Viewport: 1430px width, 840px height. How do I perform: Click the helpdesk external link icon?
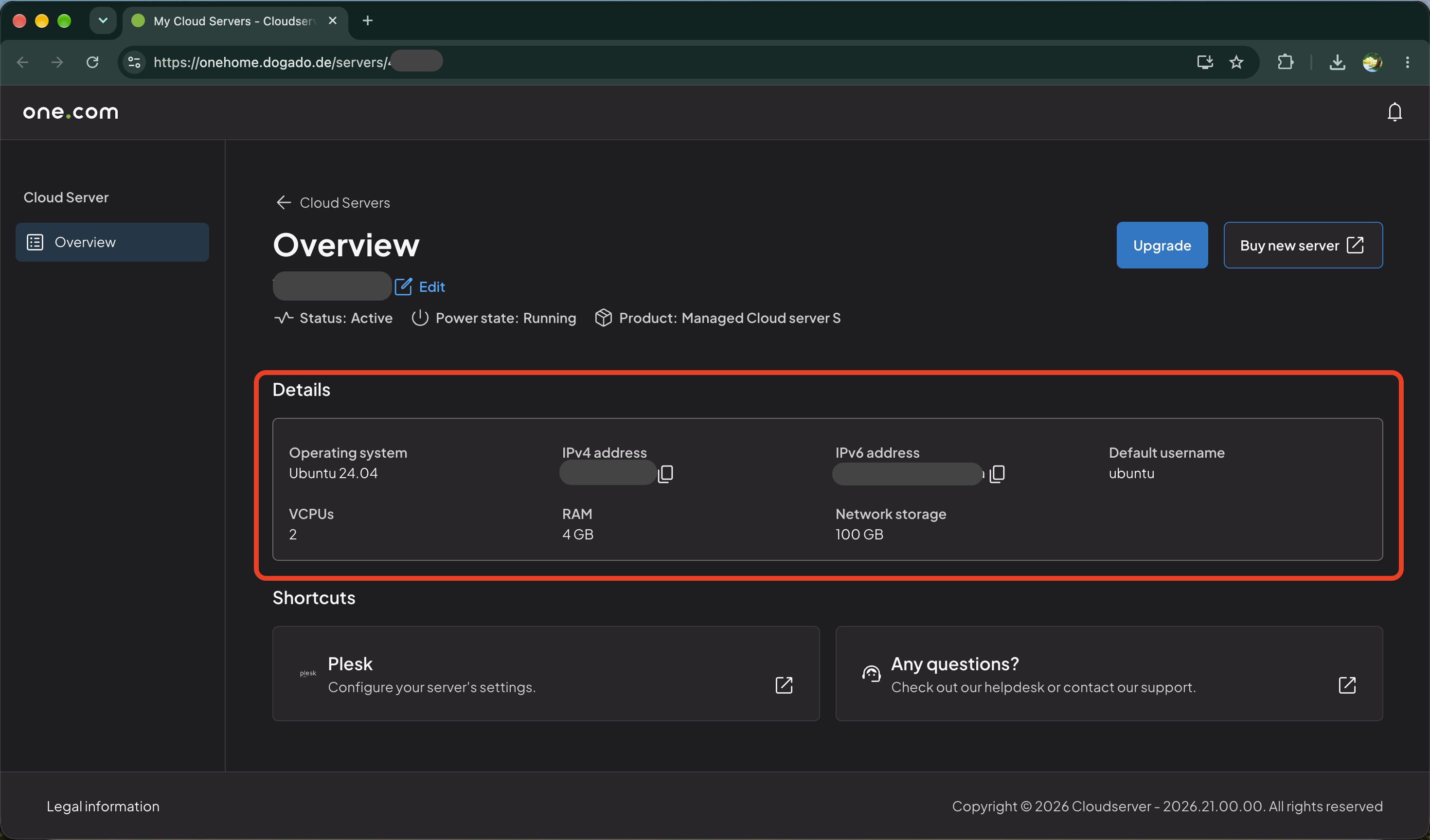1346,685
